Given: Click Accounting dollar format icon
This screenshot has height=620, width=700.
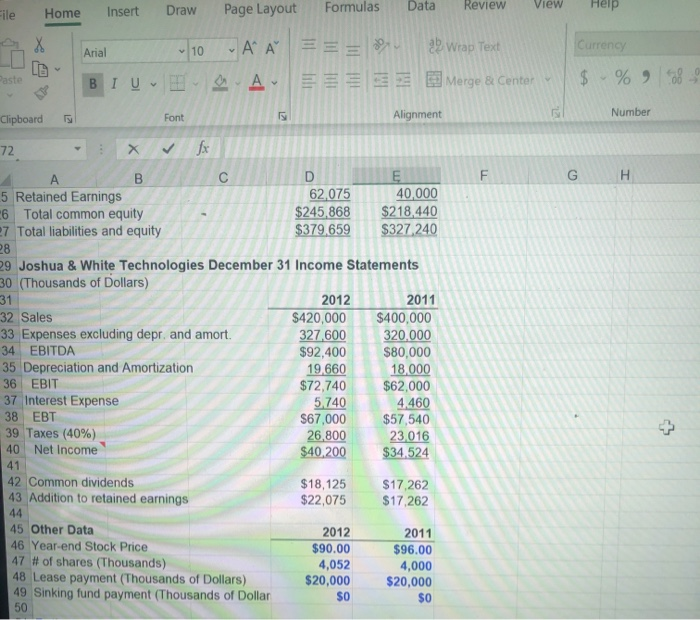Looking at the screenshot, I should point(584,78).
